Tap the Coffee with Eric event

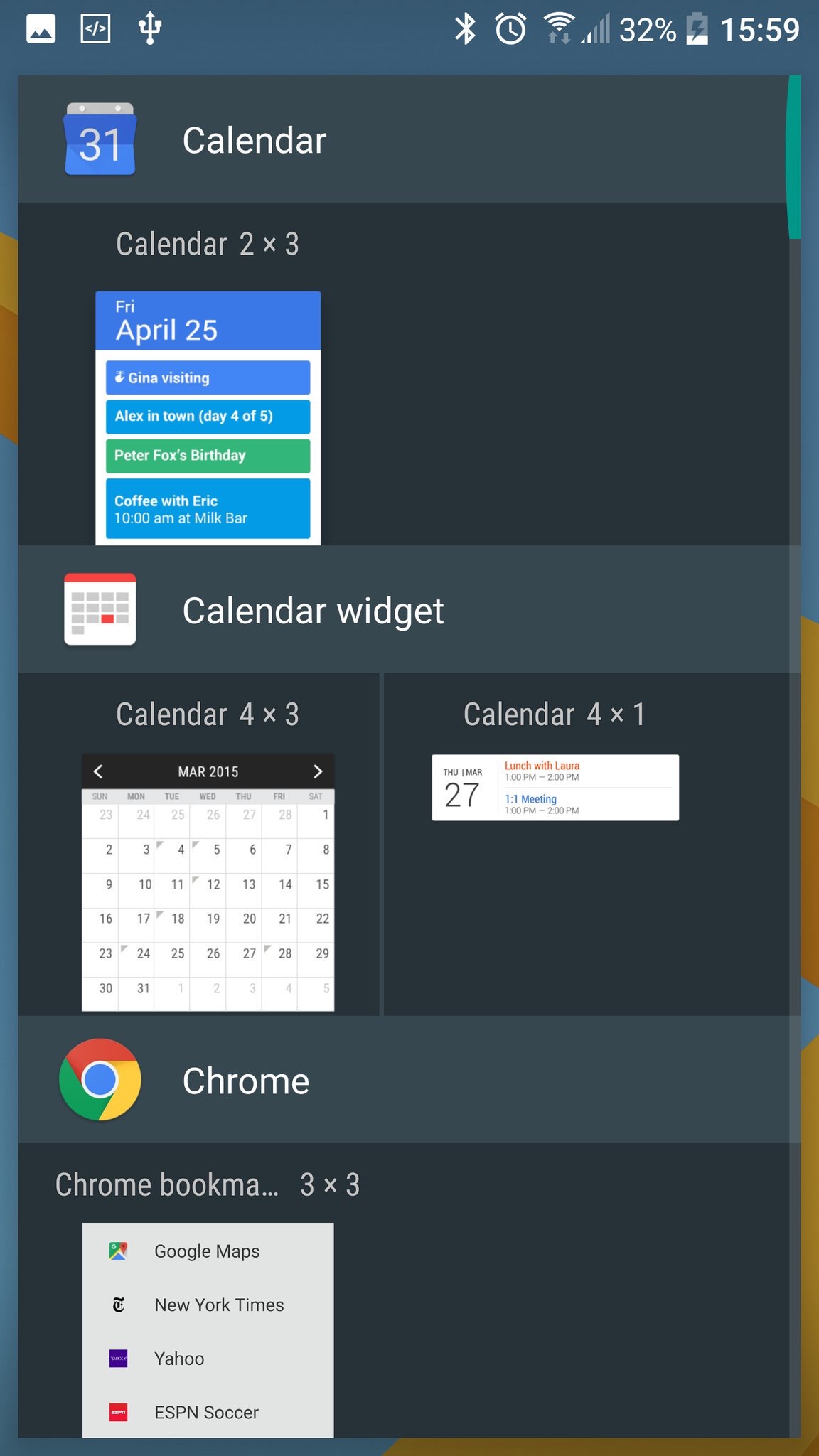(x=208, y=509)
